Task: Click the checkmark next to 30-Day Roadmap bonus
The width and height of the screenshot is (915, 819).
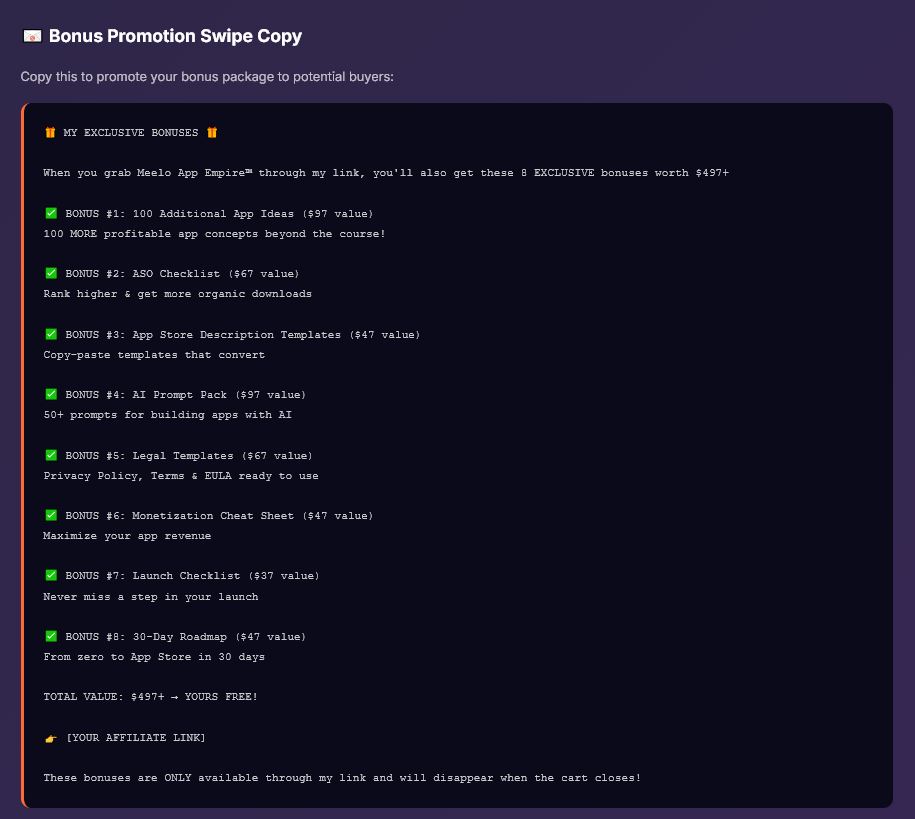Action: pos(51,636)
